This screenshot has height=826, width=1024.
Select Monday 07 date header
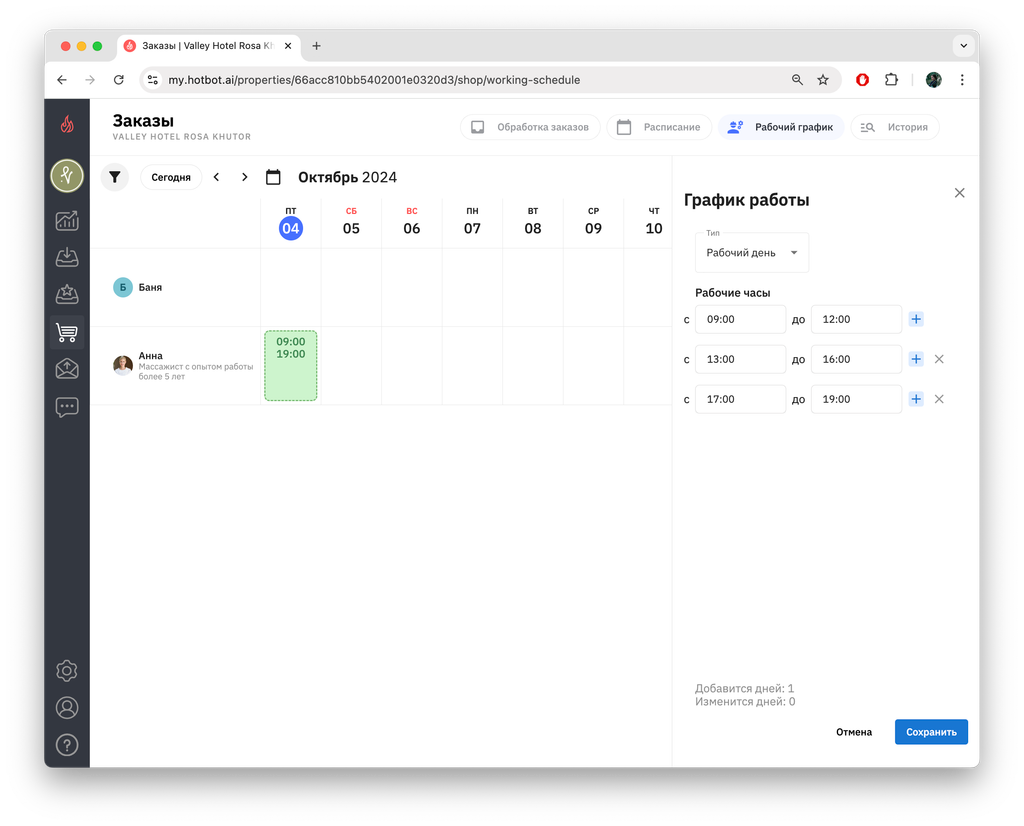(472, 223)
